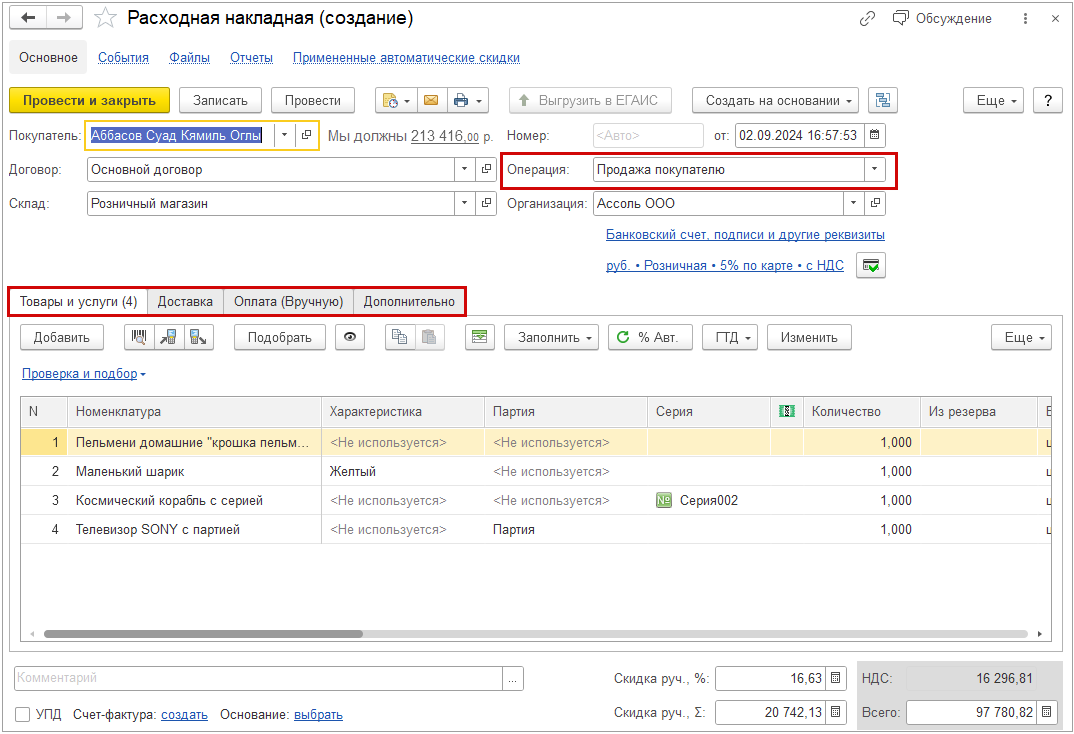Switch to the Доставка tab
Screen dimensions: 1074x734
(185, 302)
